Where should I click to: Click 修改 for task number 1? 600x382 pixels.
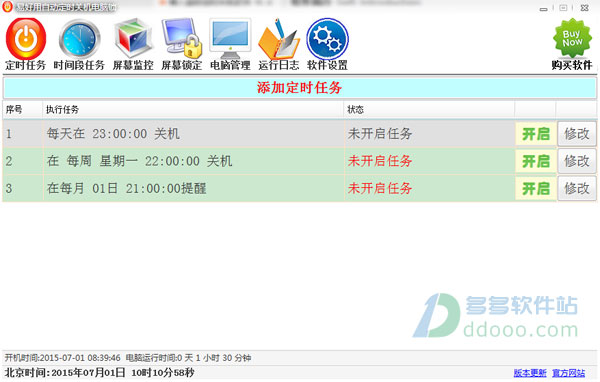coord(577,134)
